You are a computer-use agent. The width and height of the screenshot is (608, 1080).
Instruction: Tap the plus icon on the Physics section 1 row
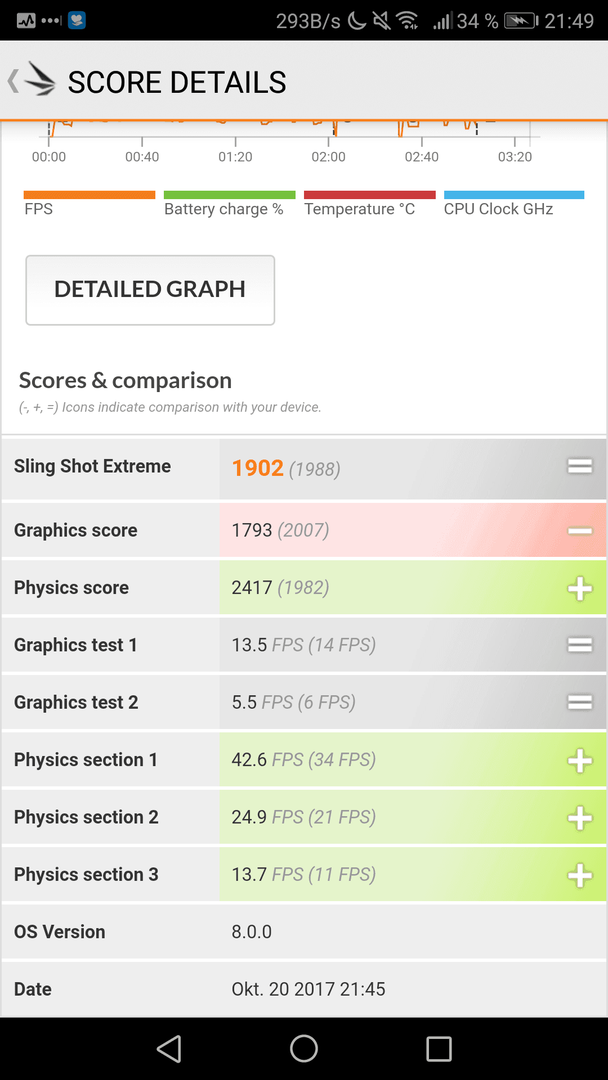coord(580,760)
